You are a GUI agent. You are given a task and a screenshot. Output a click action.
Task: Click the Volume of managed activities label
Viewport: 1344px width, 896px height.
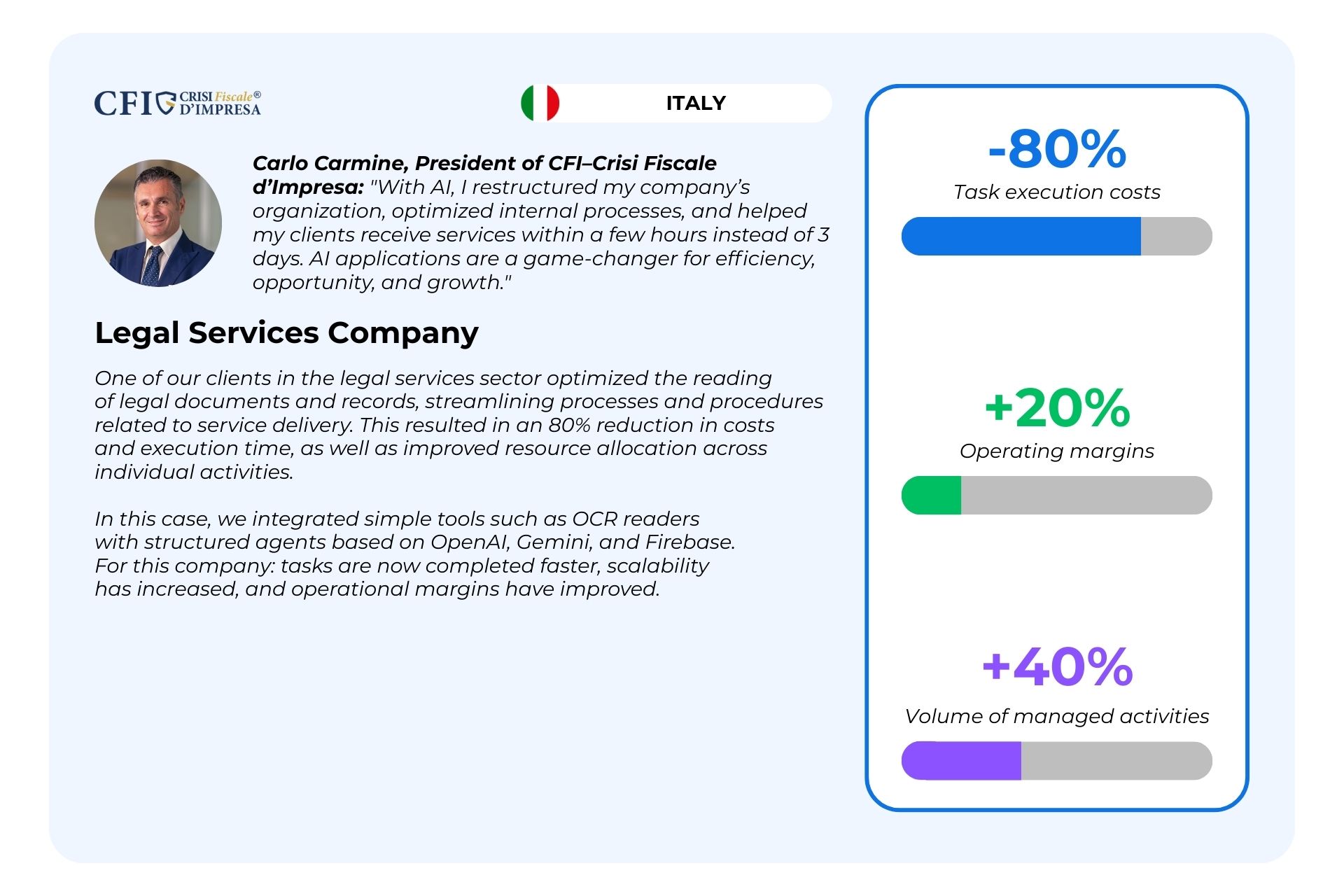1057,716
